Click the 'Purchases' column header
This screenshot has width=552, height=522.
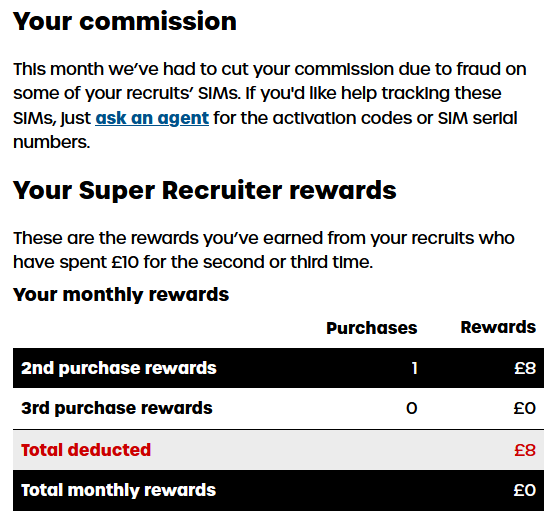372,328
